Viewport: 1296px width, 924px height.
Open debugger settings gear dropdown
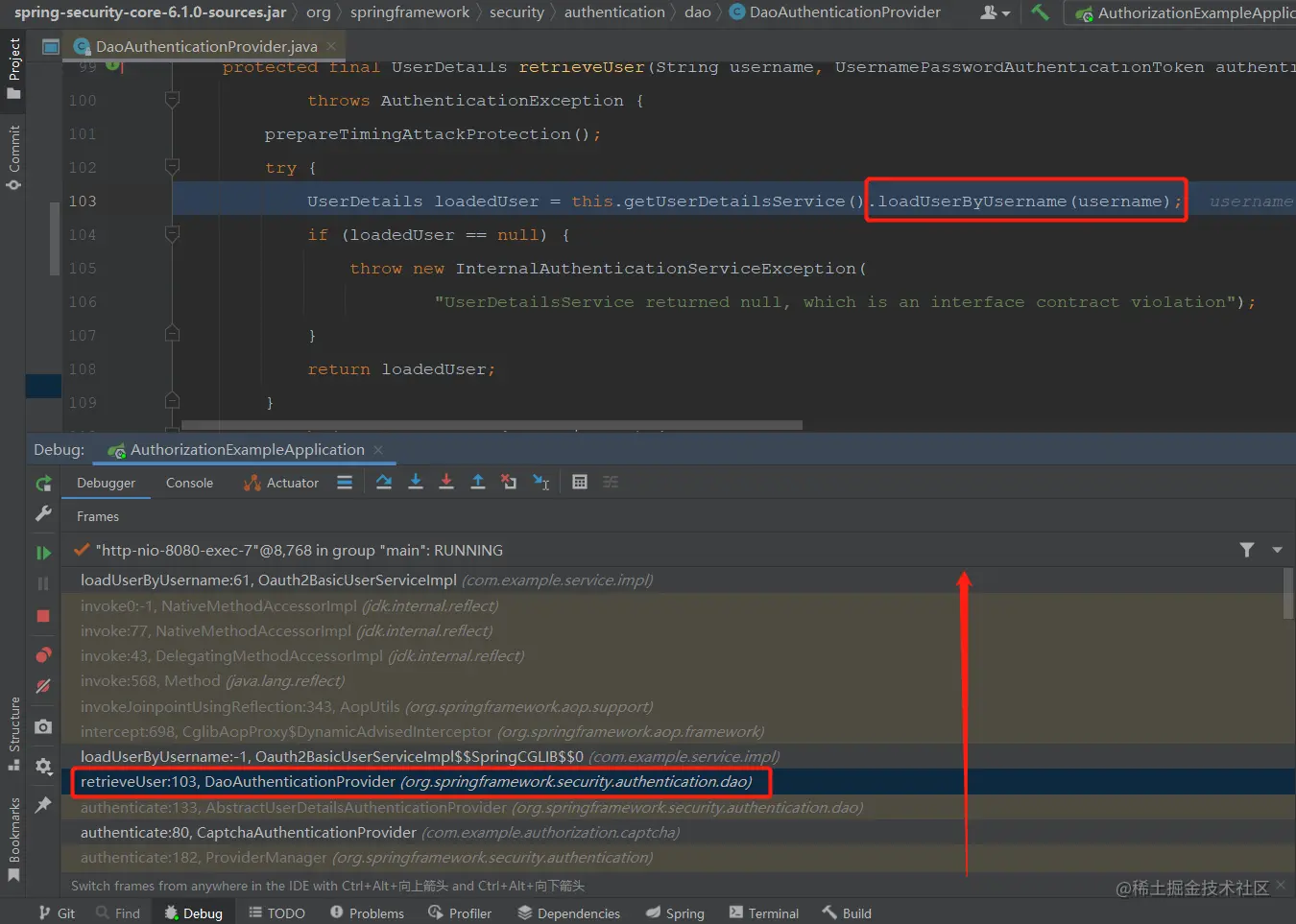pos(43,767)
